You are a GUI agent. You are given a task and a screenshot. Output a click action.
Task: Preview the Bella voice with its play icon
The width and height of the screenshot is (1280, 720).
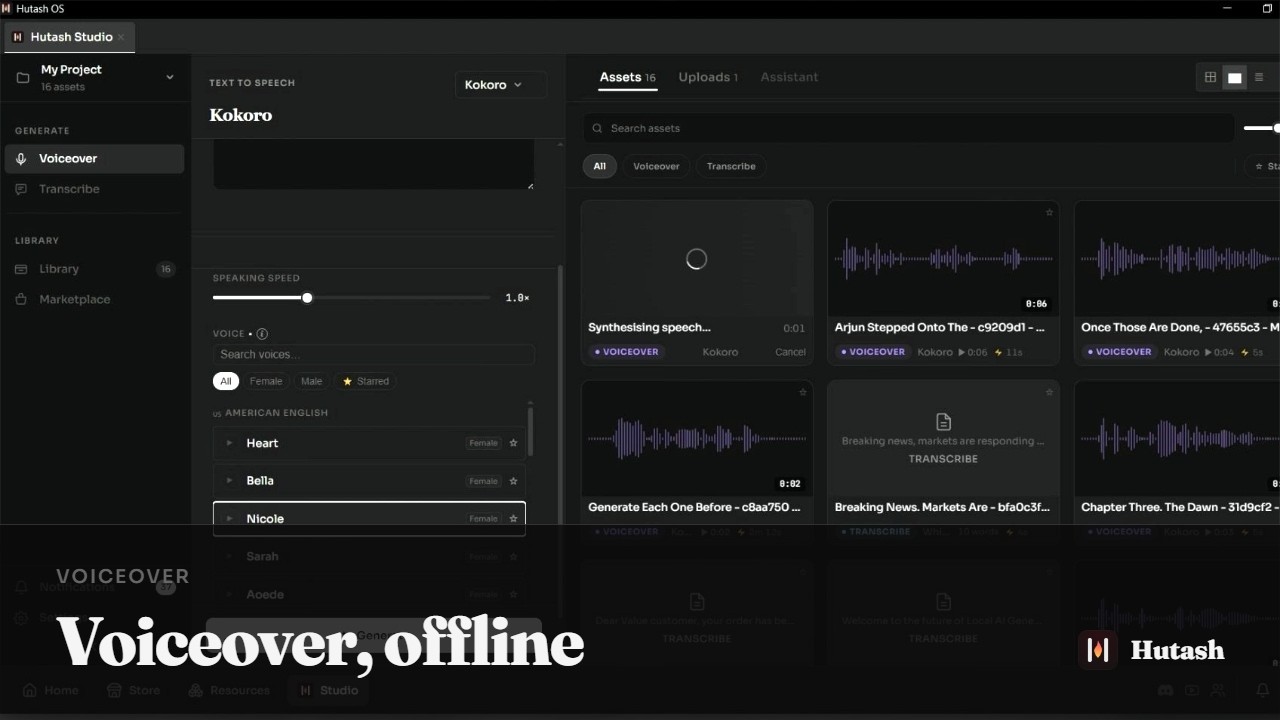coord(229,481)
